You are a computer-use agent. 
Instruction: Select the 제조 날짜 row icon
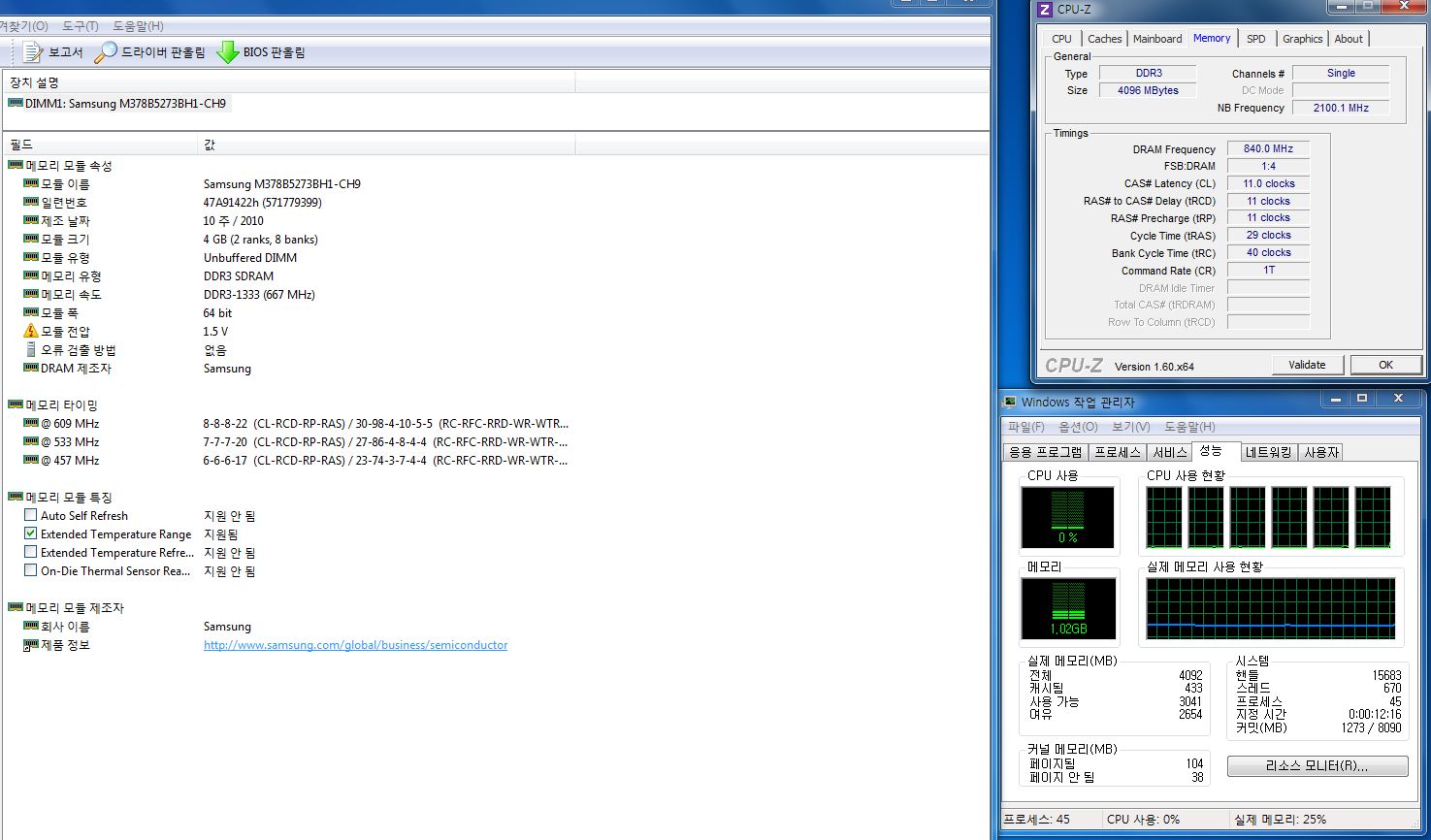coord(31,220)
